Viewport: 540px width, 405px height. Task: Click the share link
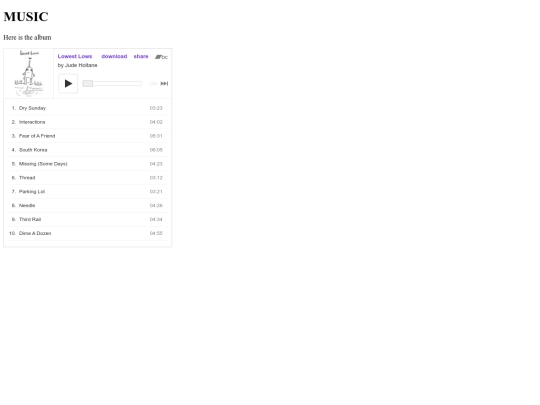tap(141, 56)
